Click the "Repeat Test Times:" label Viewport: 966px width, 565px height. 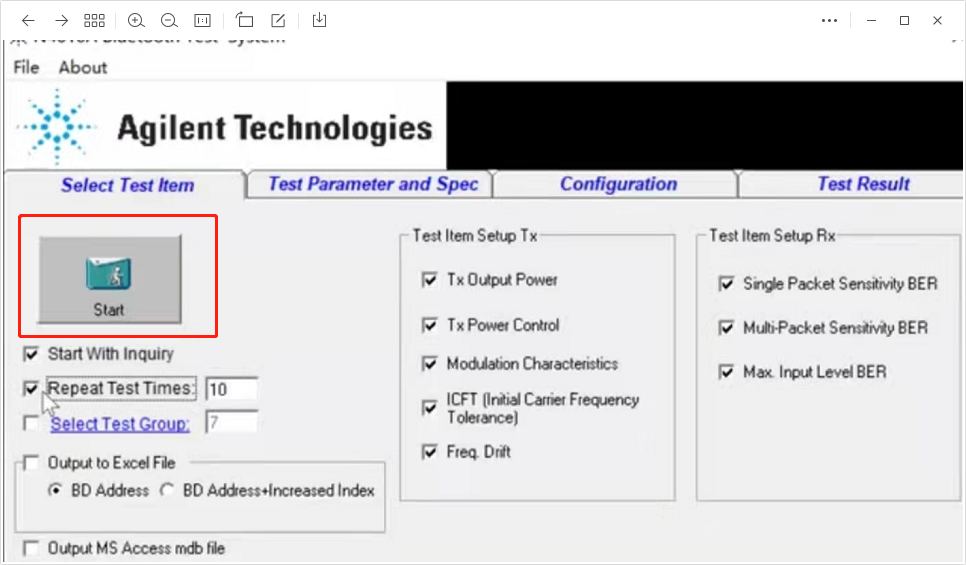(121, 388)
